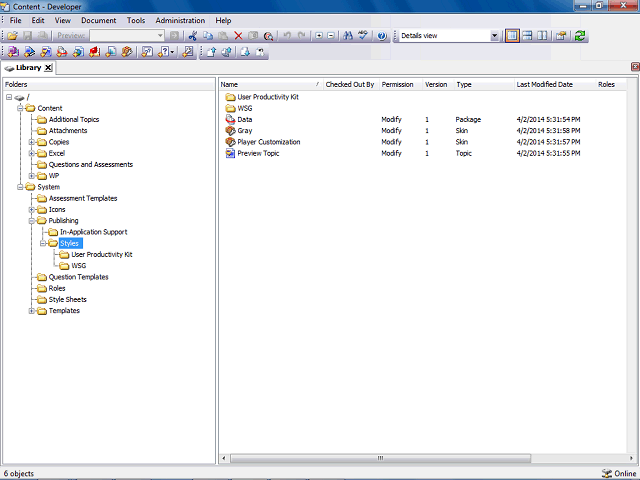This screenshot has height=480, width=640.
Task: Toggle the horizontal split layout button
Action: coord(527,36)
